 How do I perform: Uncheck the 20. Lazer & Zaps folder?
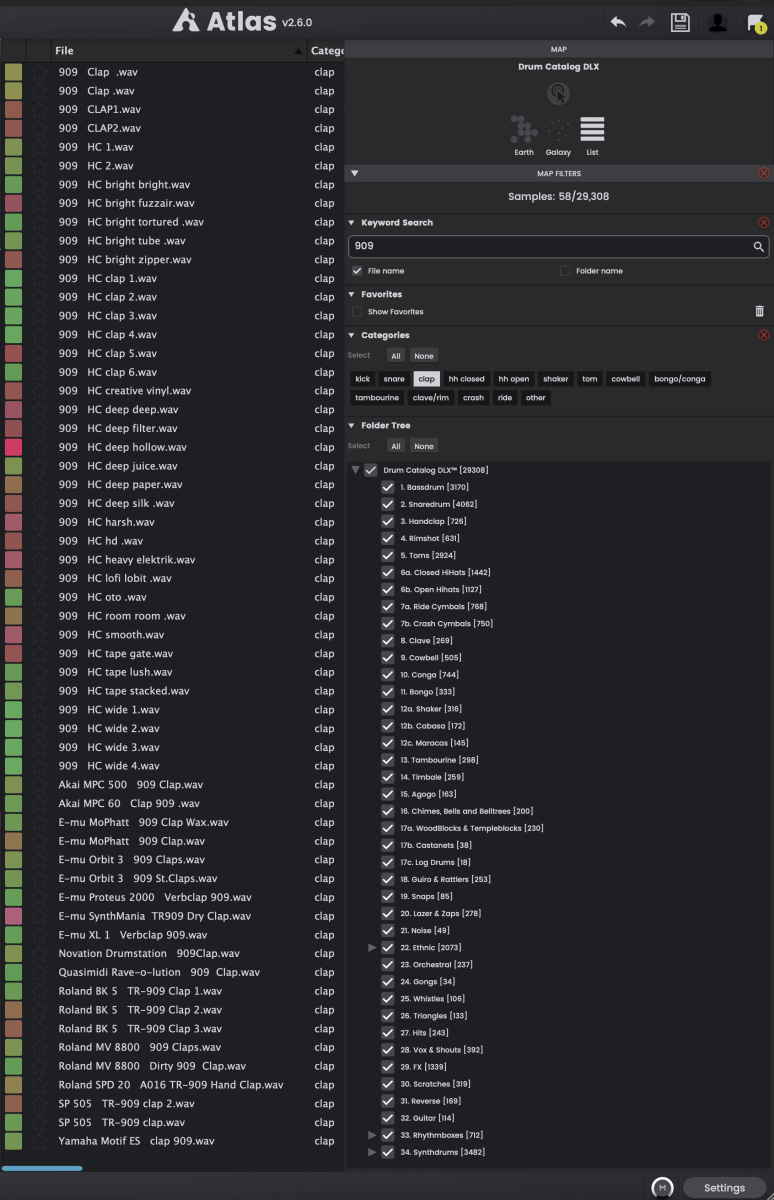tap(388, 913)
